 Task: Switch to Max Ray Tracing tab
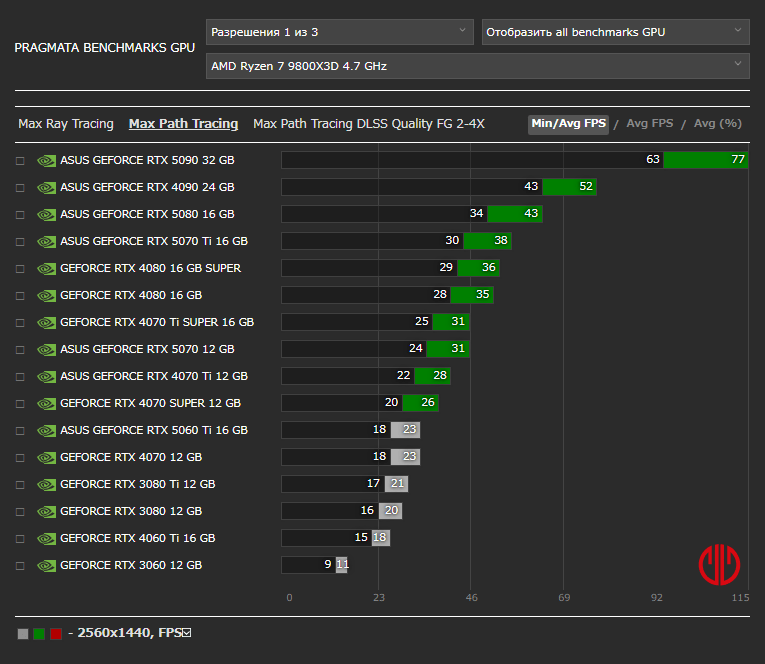(x=66, y=124)
